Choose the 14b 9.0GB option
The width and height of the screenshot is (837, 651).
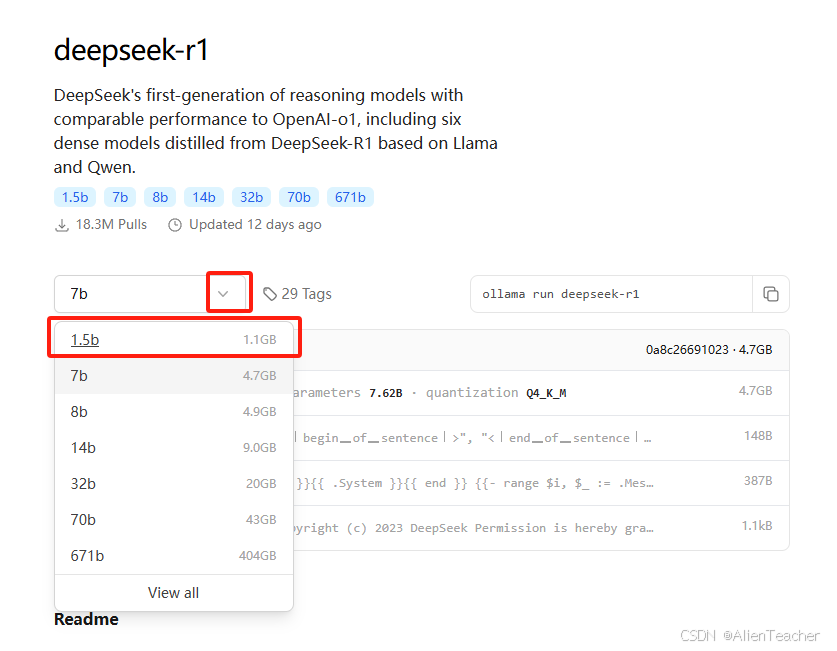click(x=173, y=448)
